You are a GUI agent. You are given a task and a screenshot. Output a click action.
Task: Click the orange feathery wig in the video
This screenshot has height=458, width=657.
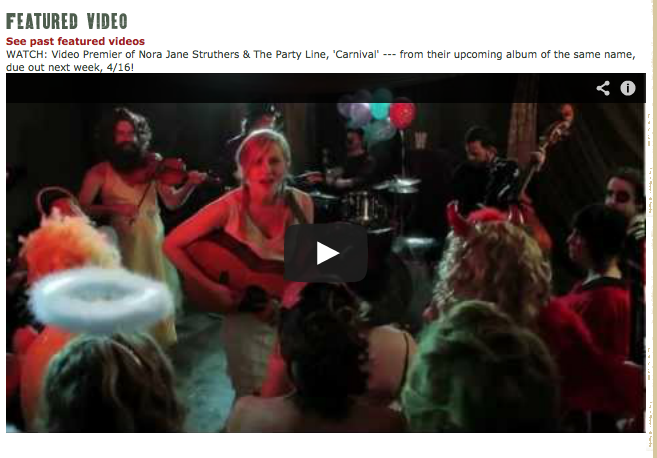tap(67, 245)
